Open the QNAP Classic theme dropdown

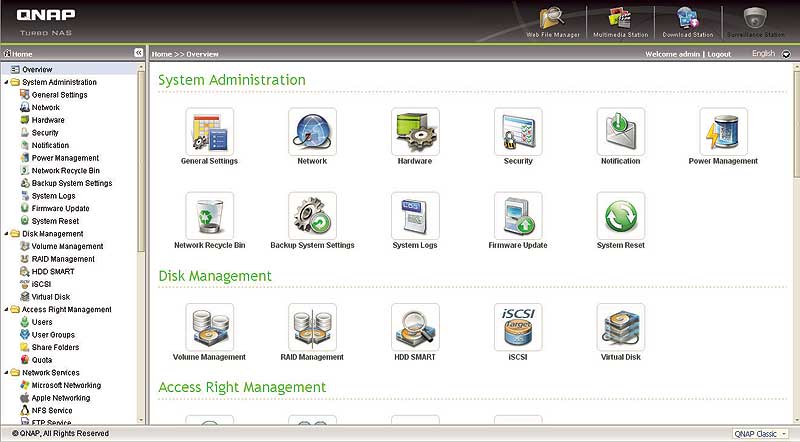pyautogui.click(x=760, y=434)
